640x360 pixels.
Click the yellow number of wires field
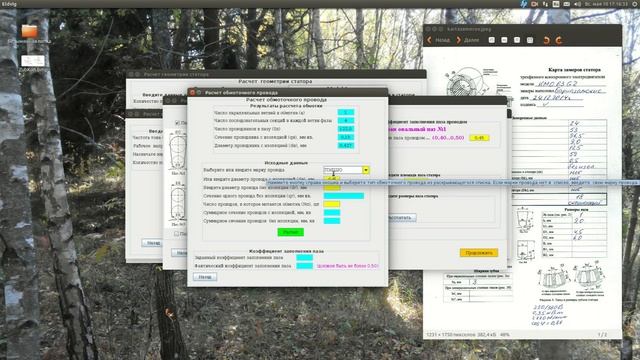(332, 204)
